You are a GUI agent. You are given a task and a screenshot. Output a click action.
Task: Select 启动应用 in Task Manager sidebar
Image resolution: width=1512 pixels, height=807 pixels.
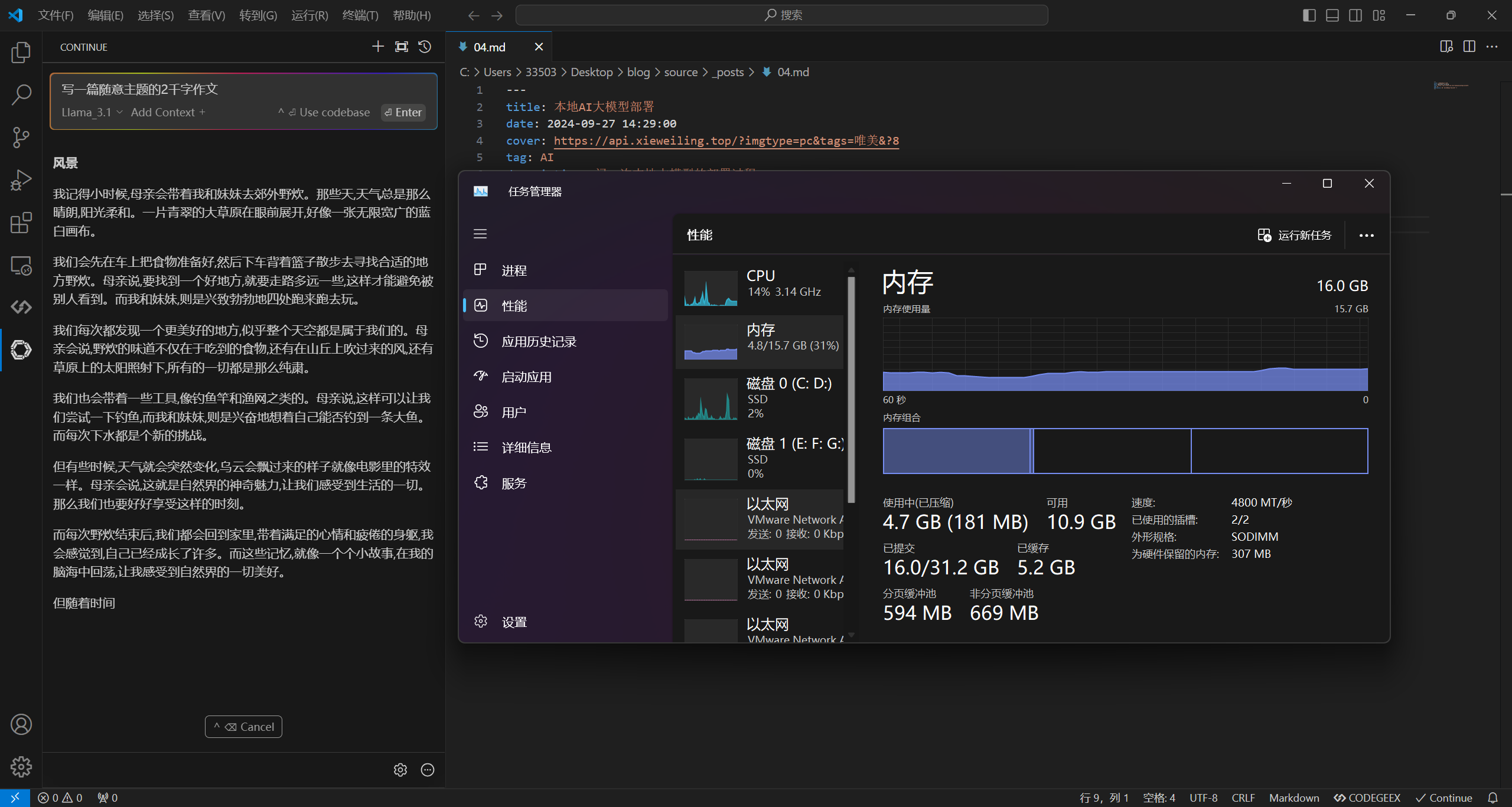click(526, 377)
